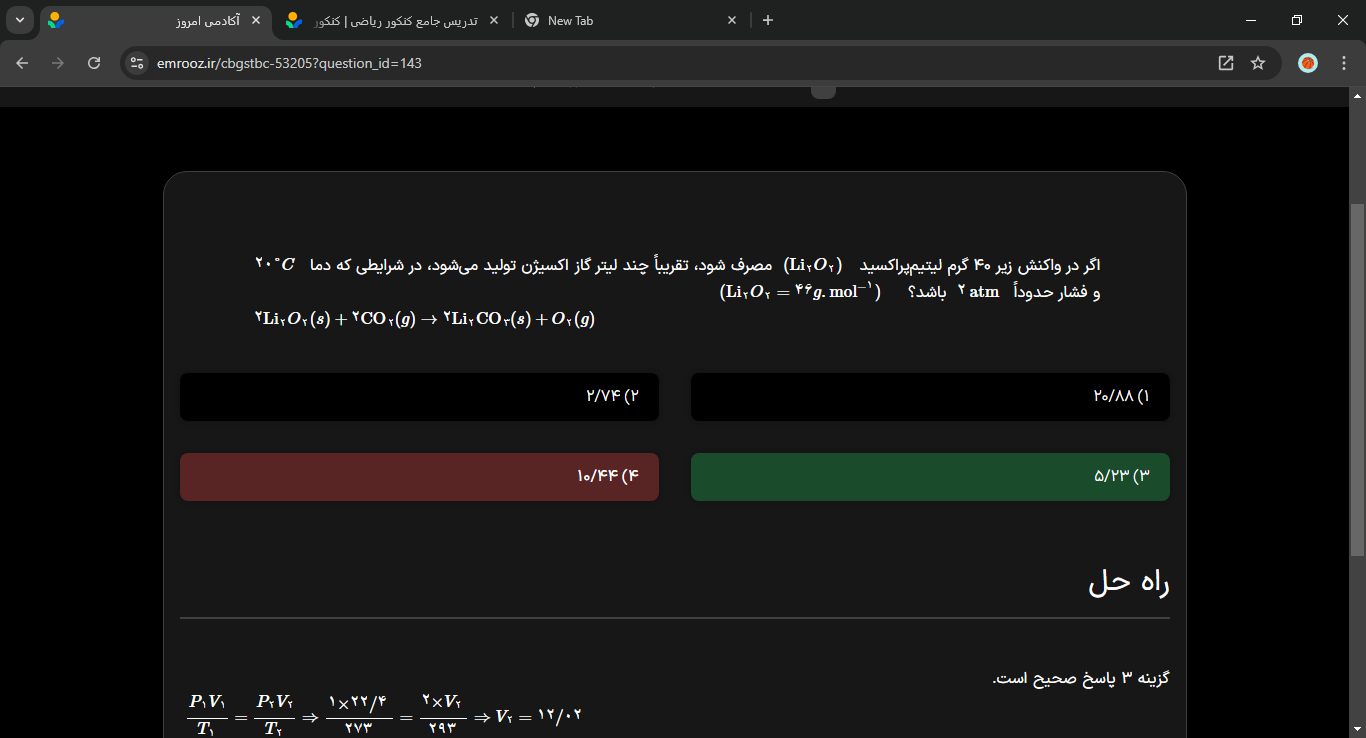The image size is (1366, 738).
Task: Select the green answer option 3
Action: pos(929,477)
